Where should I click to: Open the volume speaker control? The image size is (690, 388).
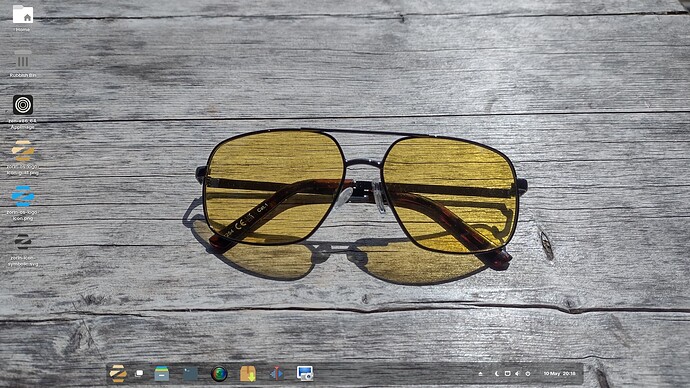[518, 373]
